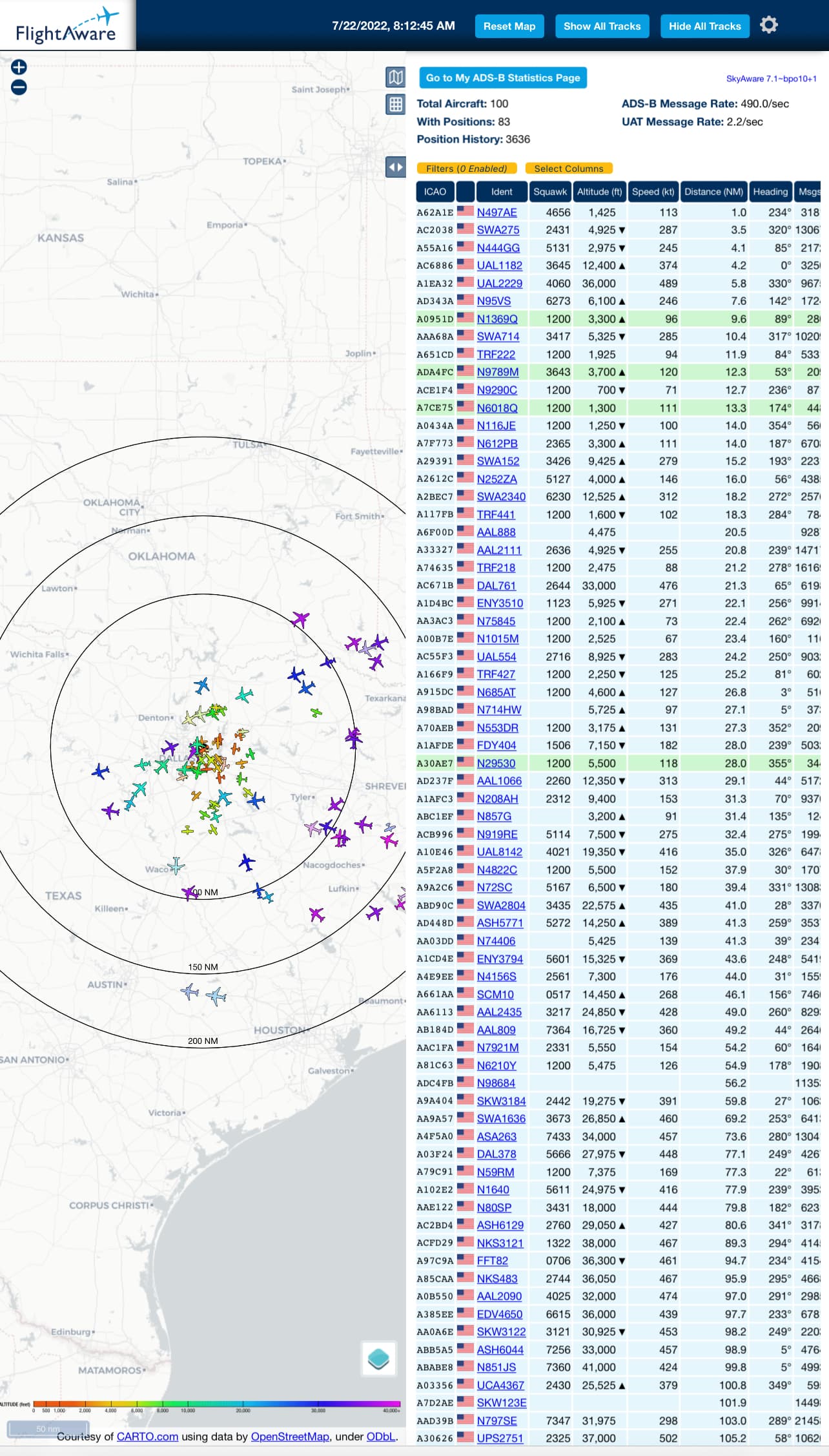Open the OpenStreetMap attribution link

point(290,1437)
